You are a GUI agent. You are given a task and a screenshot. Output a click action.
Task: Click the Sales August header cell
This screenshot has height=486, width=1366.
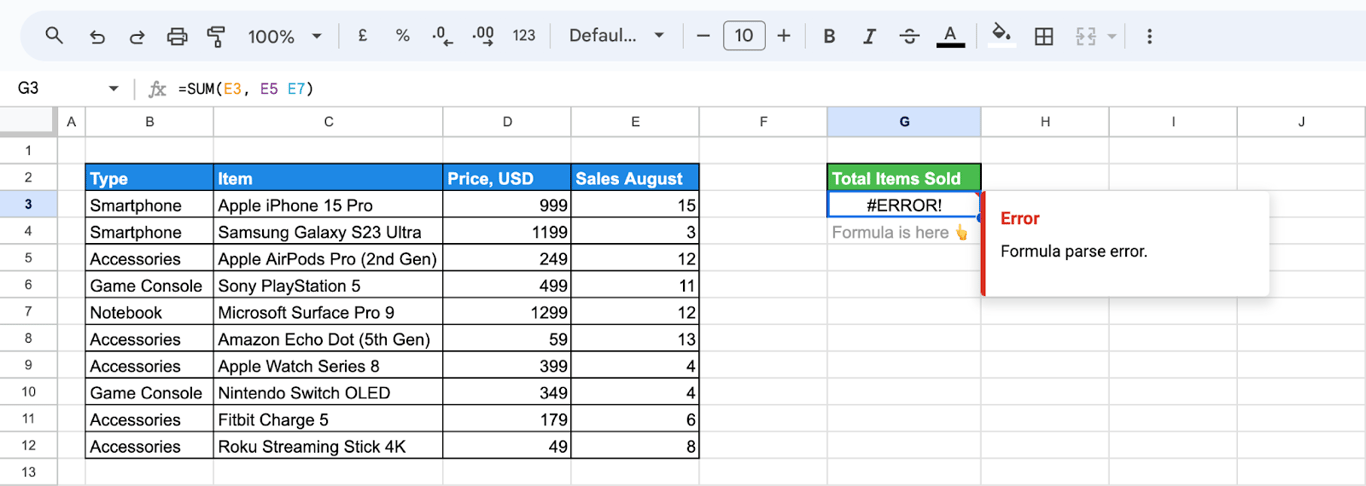click(635, 178)
